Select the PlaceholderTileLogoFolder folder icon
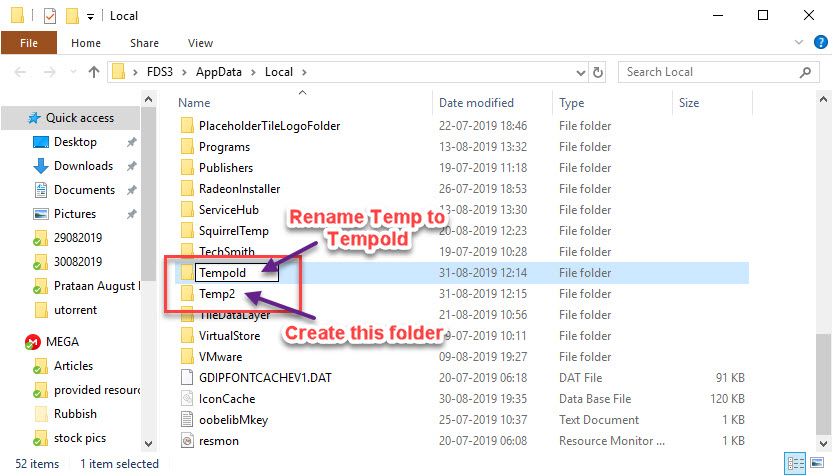Viewport: 833px width, 476px height. [187, 125]
